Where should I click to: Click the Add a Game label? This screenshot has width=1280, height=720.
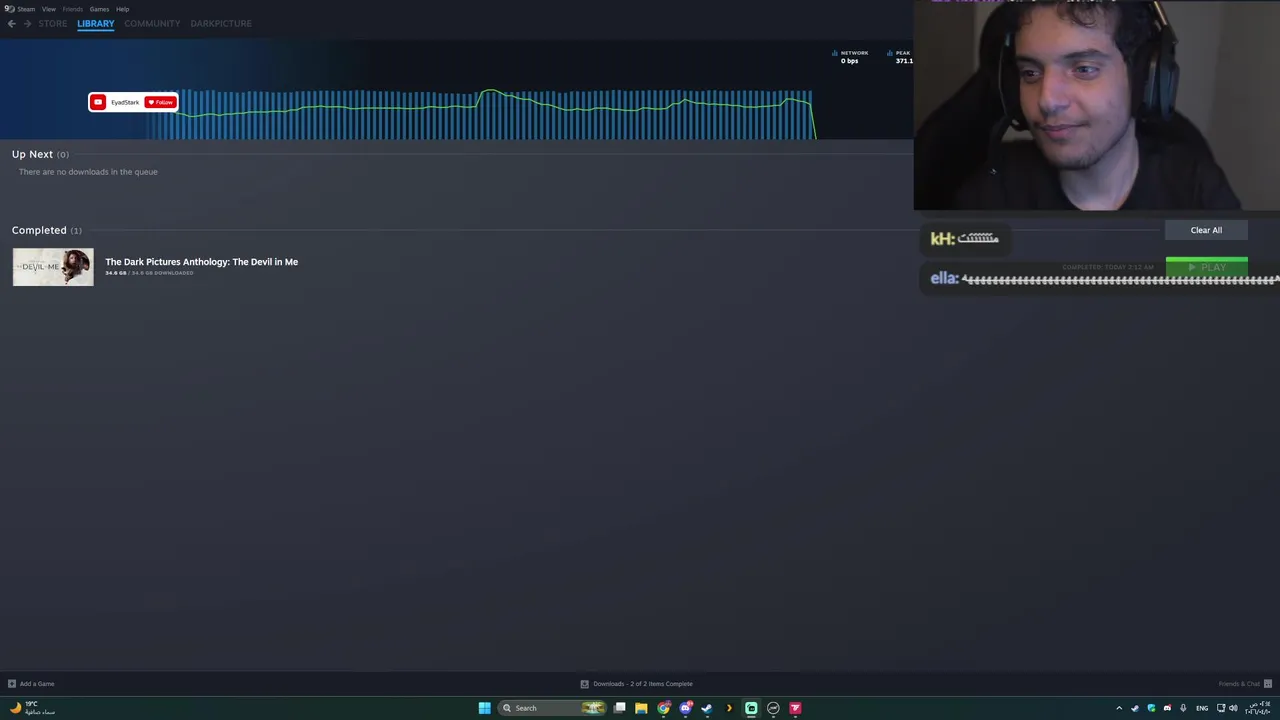coord(37,684)
